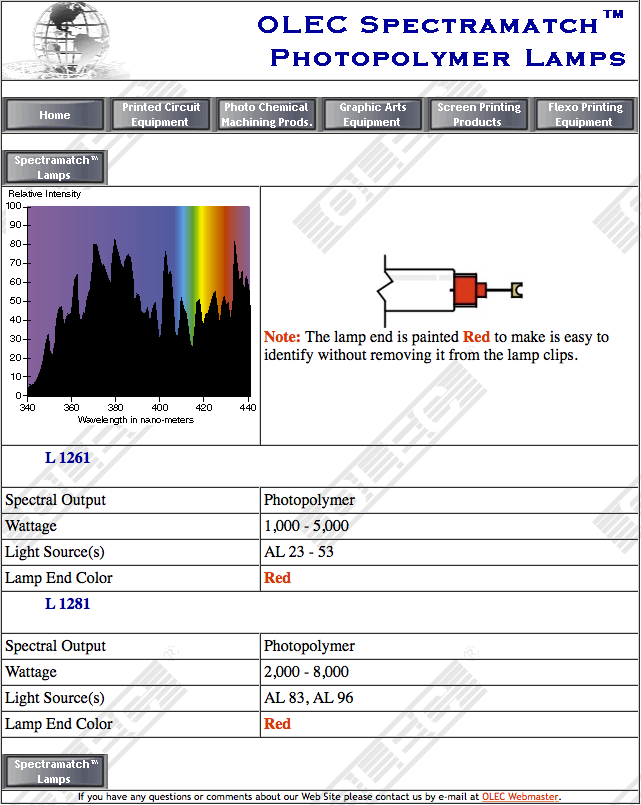Image resolution: width=641 pixels, height=805 pixels.
Task: Click the Red value in L 1261 table
Action: [277, 578]
